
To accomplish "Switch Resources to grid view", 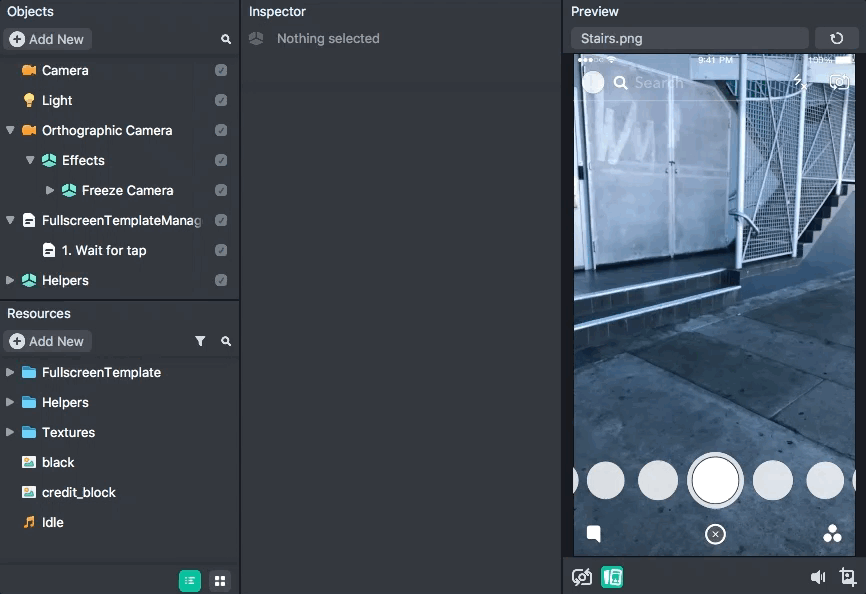I will (220, 580).
